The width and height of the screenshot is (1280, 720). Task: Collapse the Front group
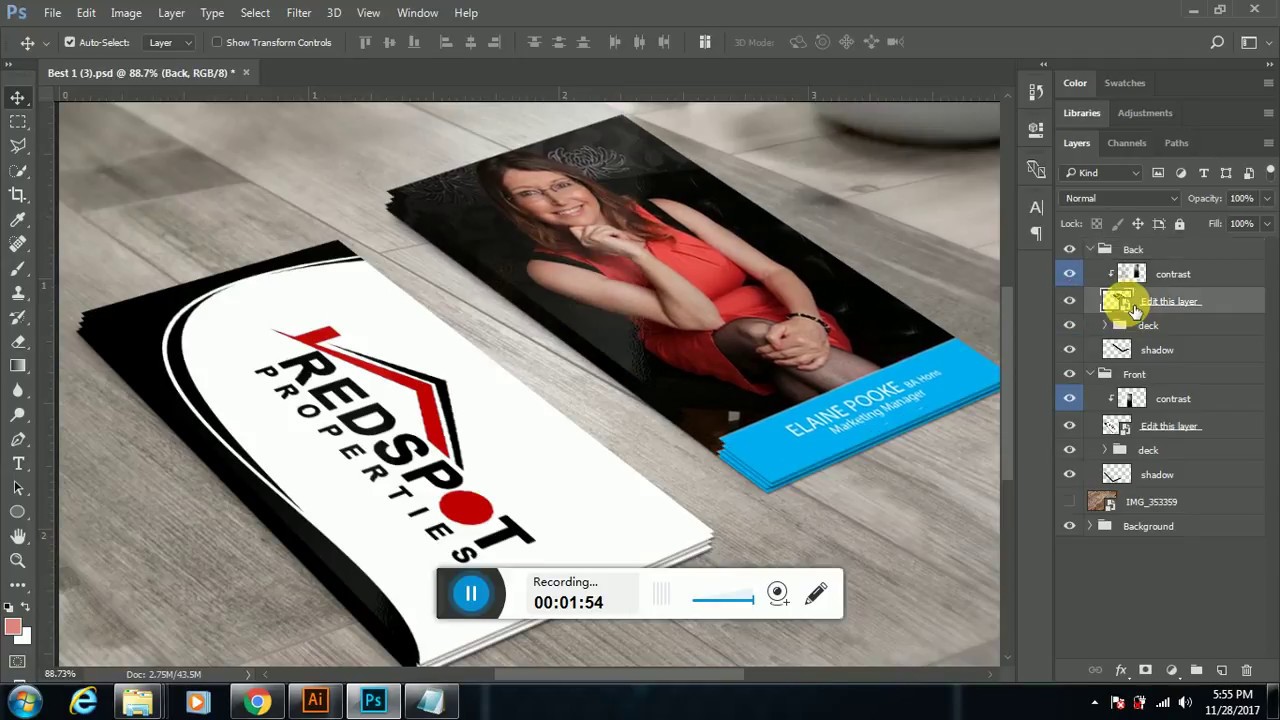[1090, 374]
